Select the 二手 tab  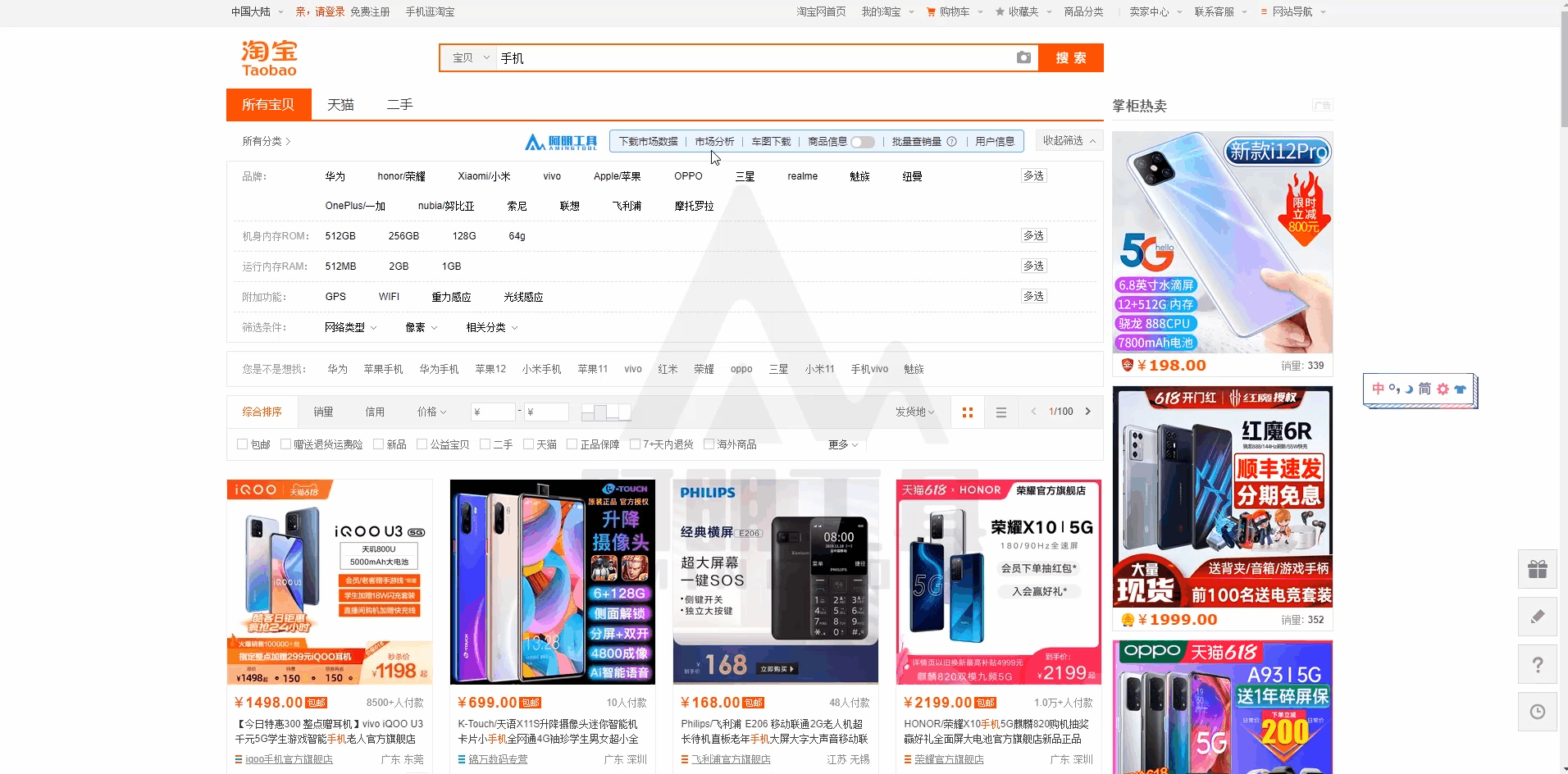pos(399,104)
